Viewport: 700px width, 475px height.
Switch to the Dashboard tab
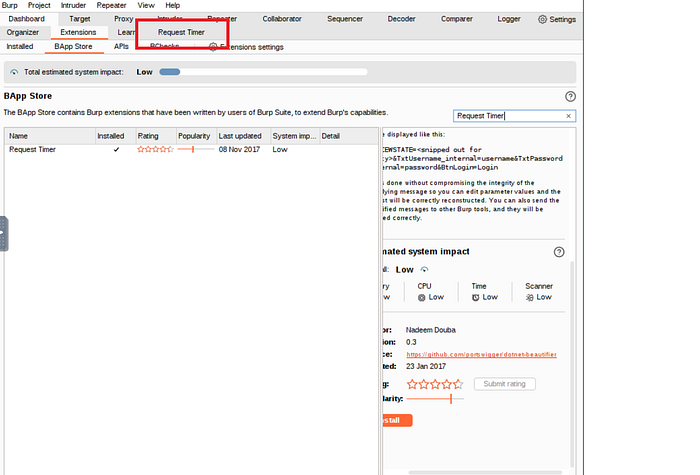tap(26, 19)
